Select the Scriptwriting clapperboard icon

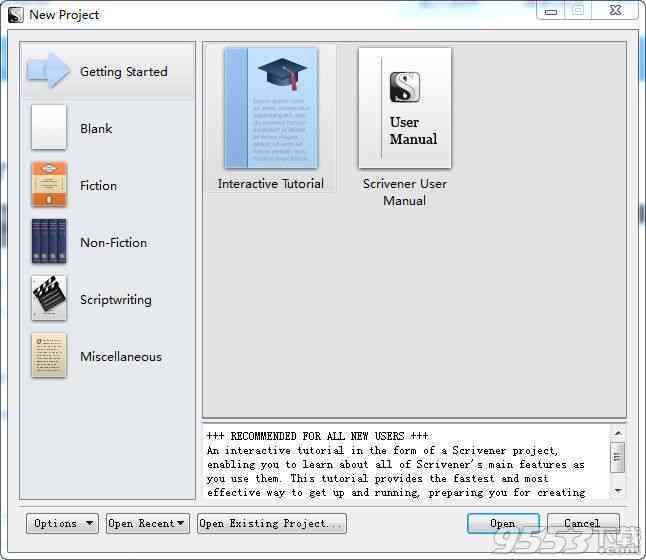49,298
